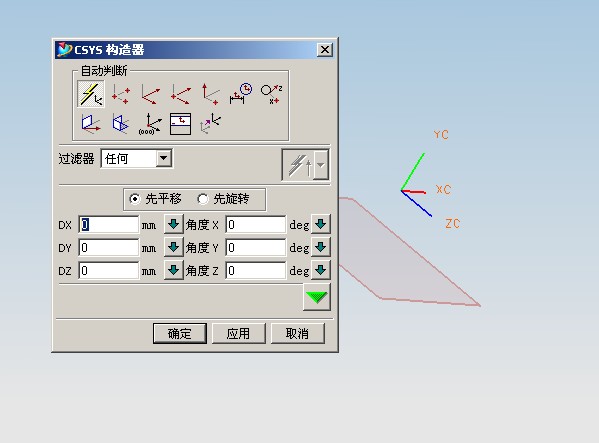Image resolution: width=599 pixels, height=443 pixels.
Task: Open DY expression options arrow
Action: (174, 247)
